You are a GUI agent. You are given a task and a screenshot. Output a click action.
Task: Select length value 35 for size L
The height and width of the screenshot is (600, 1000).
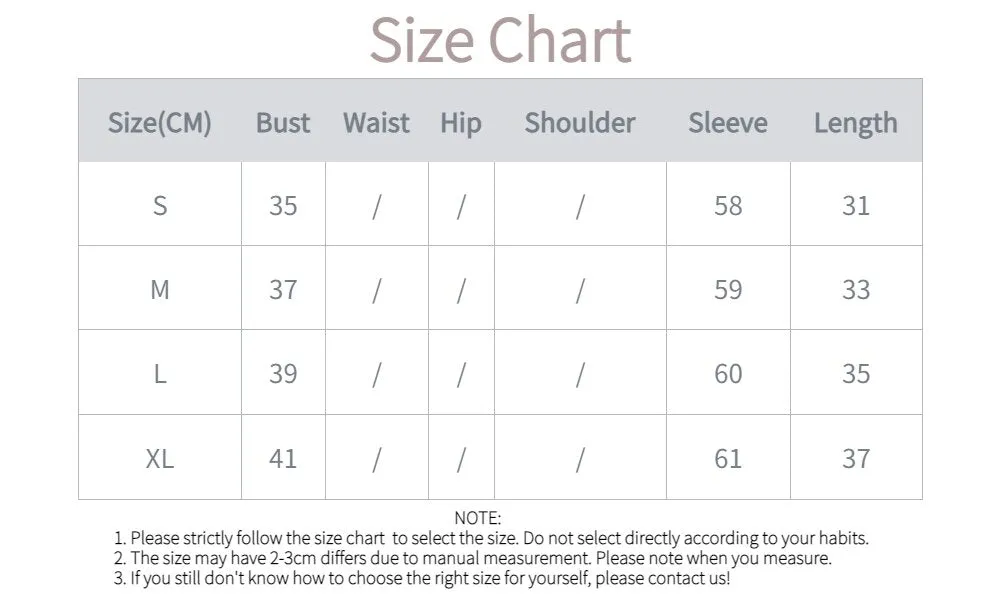[x=856, y=374]
